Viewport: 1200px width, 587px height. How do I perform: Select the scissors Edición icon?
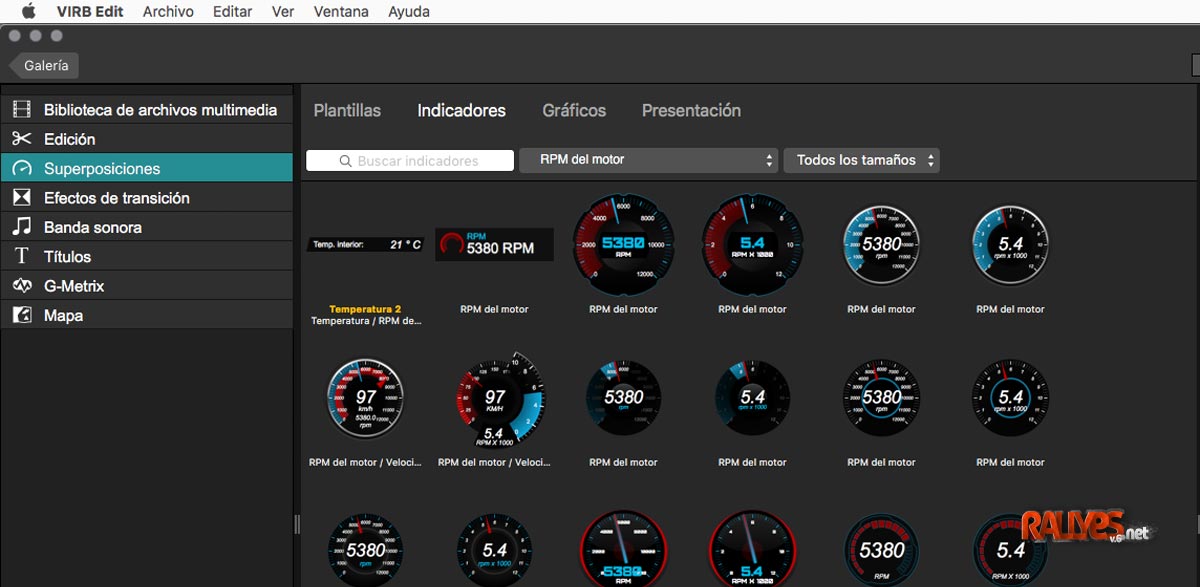(x=22, y=139)
